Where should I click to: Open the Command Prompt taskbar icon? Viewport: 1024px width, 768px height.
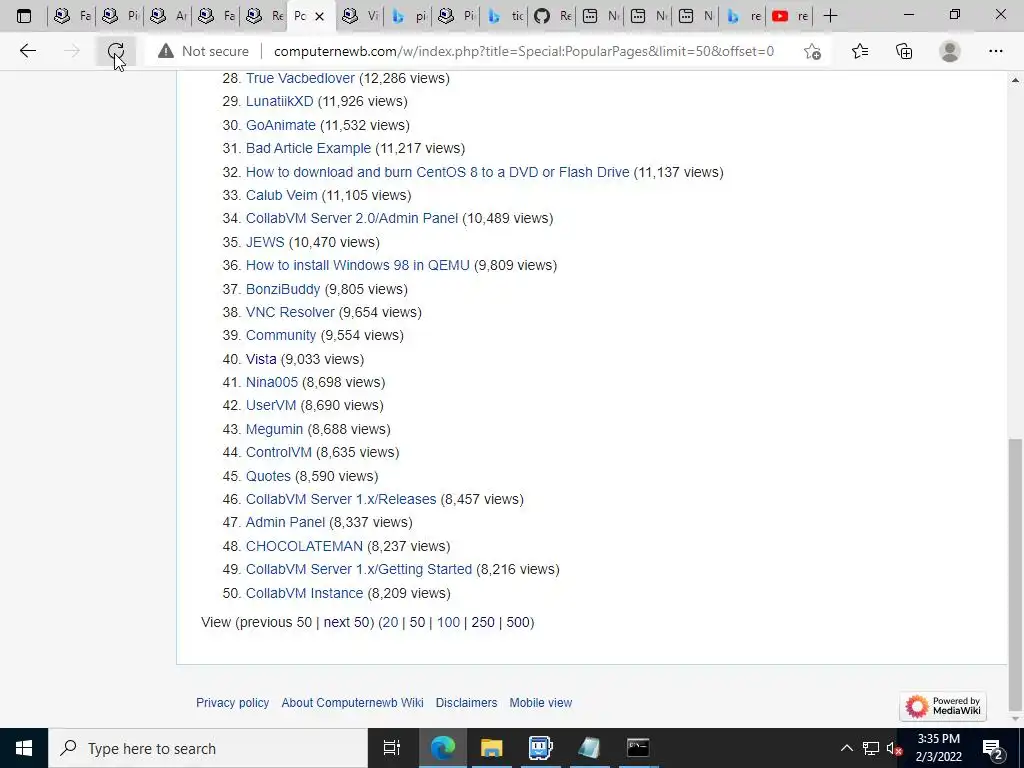click(638, 748)
